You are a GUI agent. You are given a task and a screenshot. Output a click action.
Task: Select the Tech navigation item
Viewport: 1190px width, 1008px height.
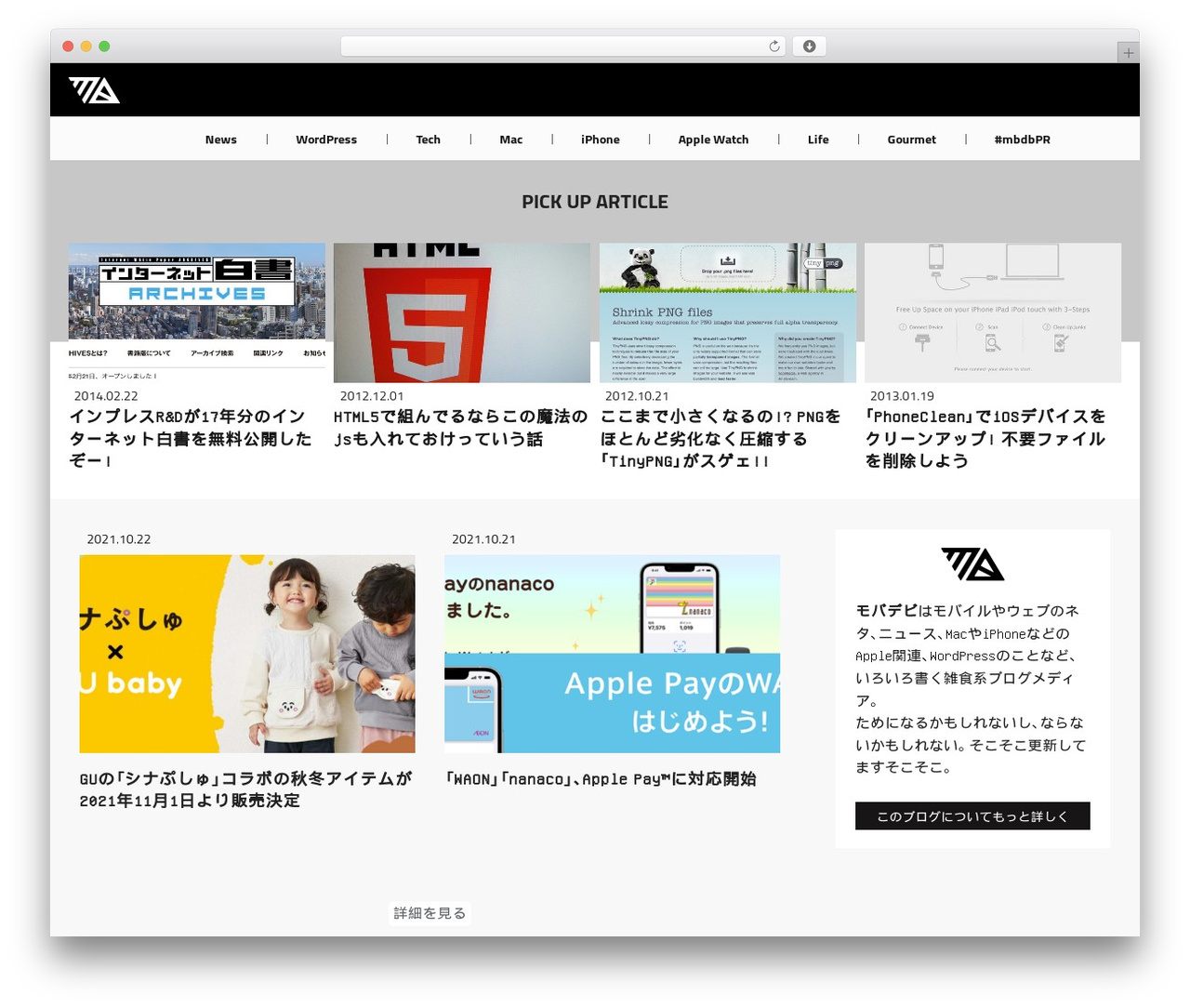click(428, 139)
